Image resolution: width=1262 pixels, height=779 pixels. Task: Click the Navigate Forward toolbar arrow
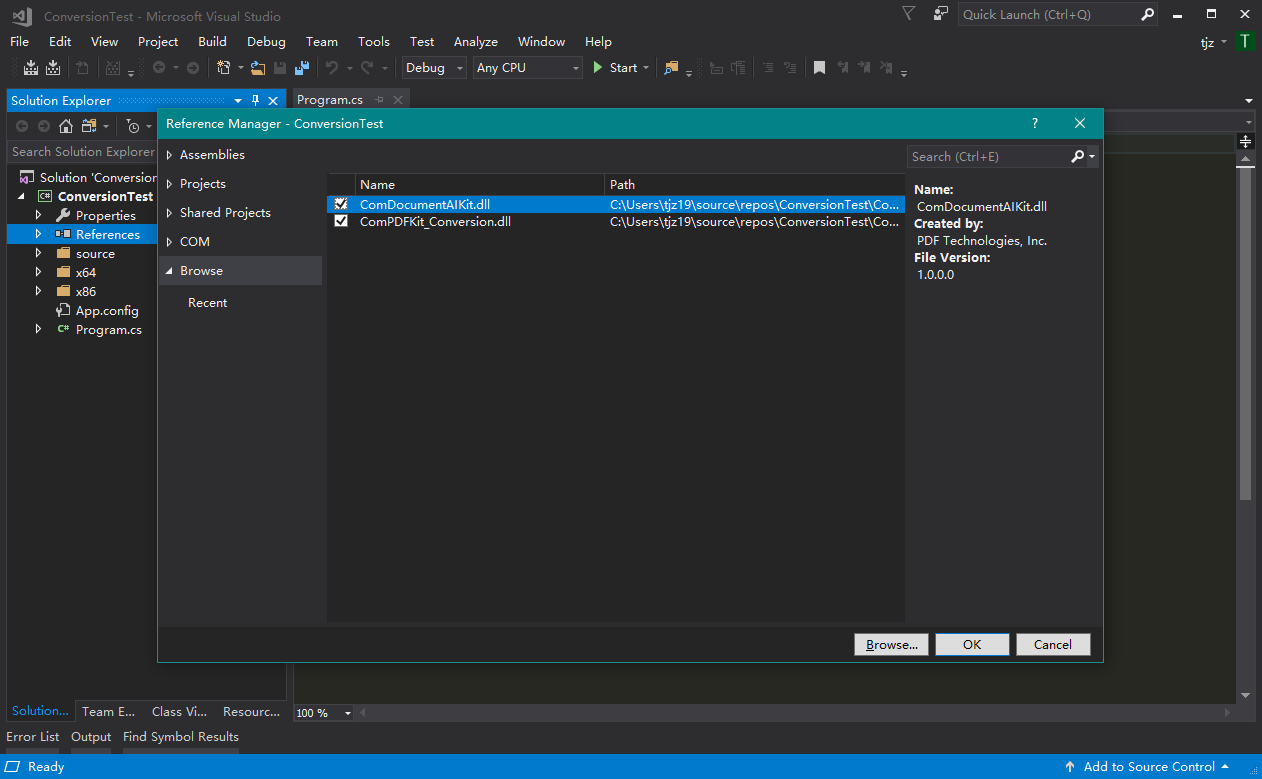(x=192, y=68)
